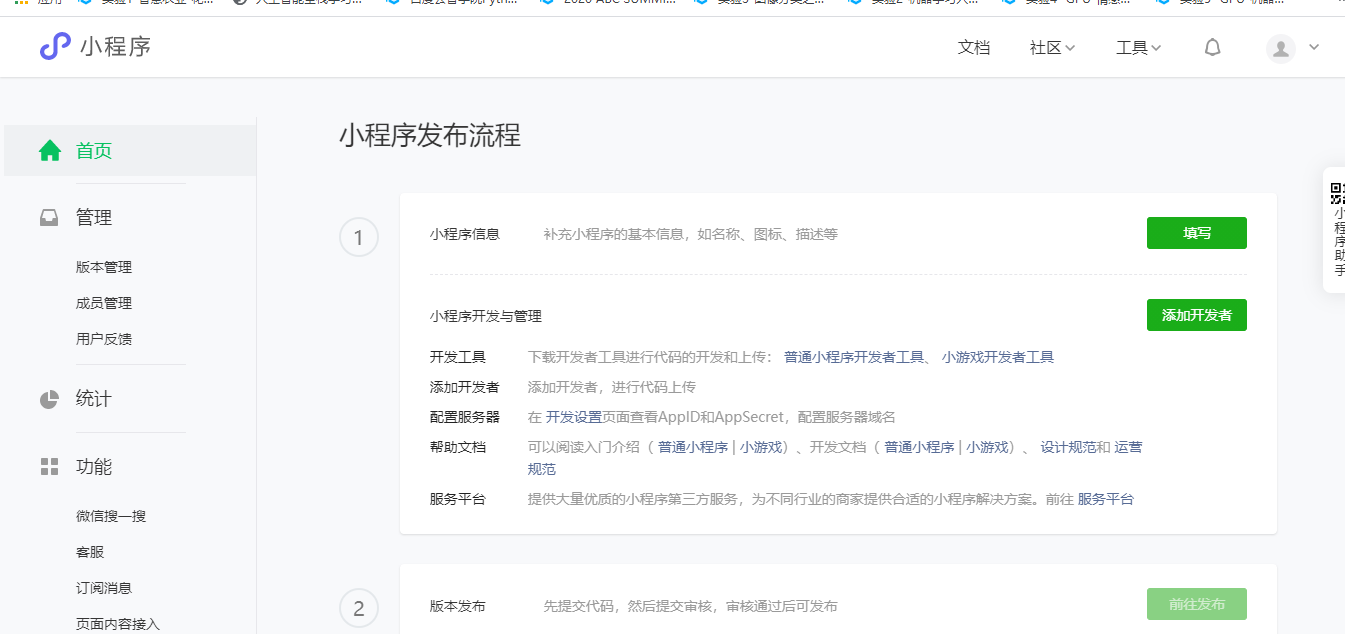This screenshot has width=1345, height=634.
Task: Click the 首页 home icon
Action: 50,151
